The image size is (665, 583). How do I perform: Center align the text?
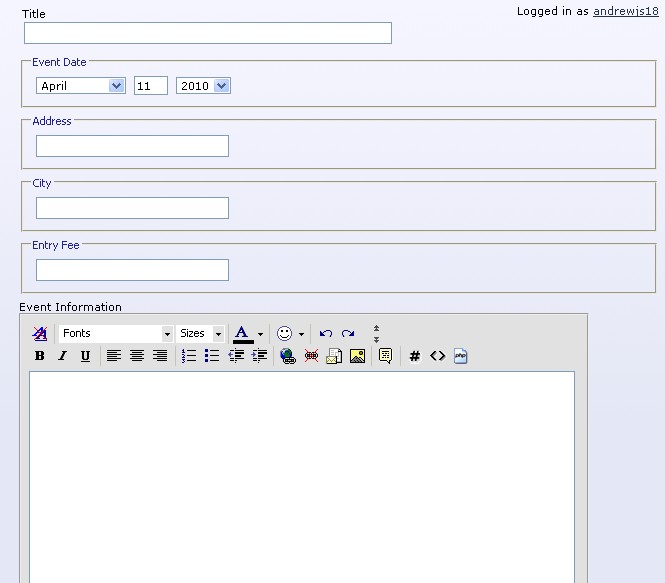click(x=137, y=356)
